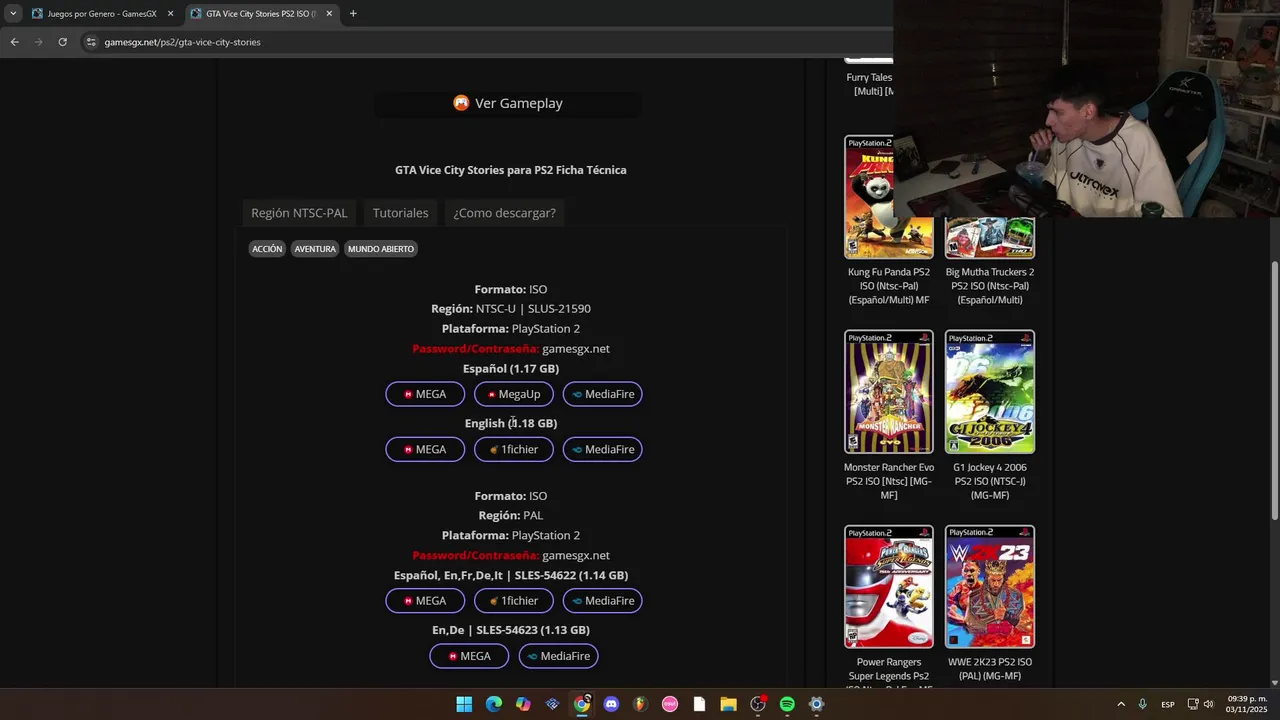Close the Juegos por Genero tab

[170, 14]
